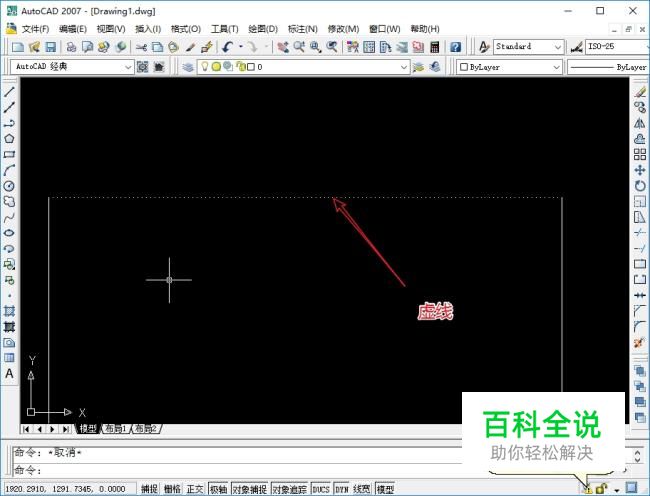Save the drawing with the Save icon

(51, 47)
